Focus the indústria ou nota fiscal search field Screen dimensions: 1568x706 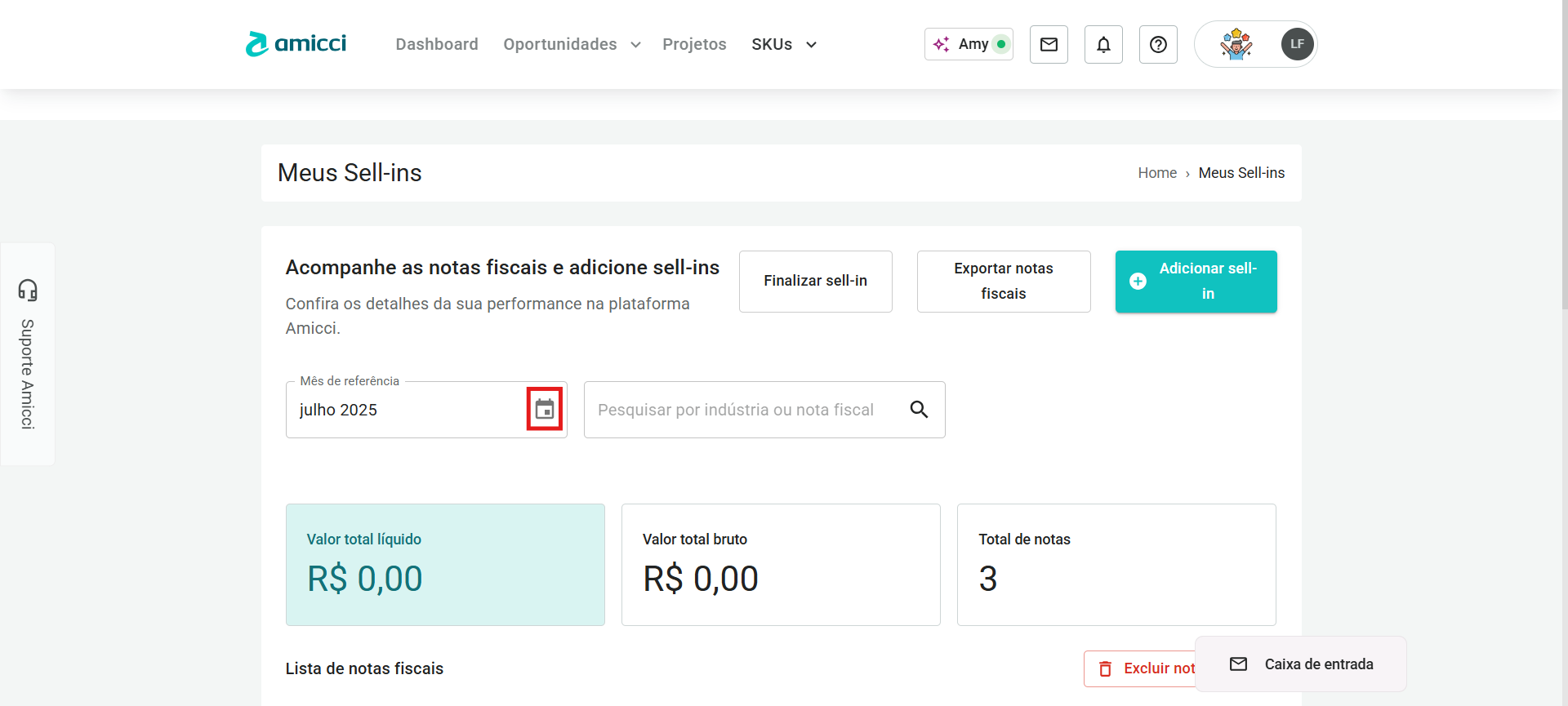pyautogui.click(x=743, y=410)
